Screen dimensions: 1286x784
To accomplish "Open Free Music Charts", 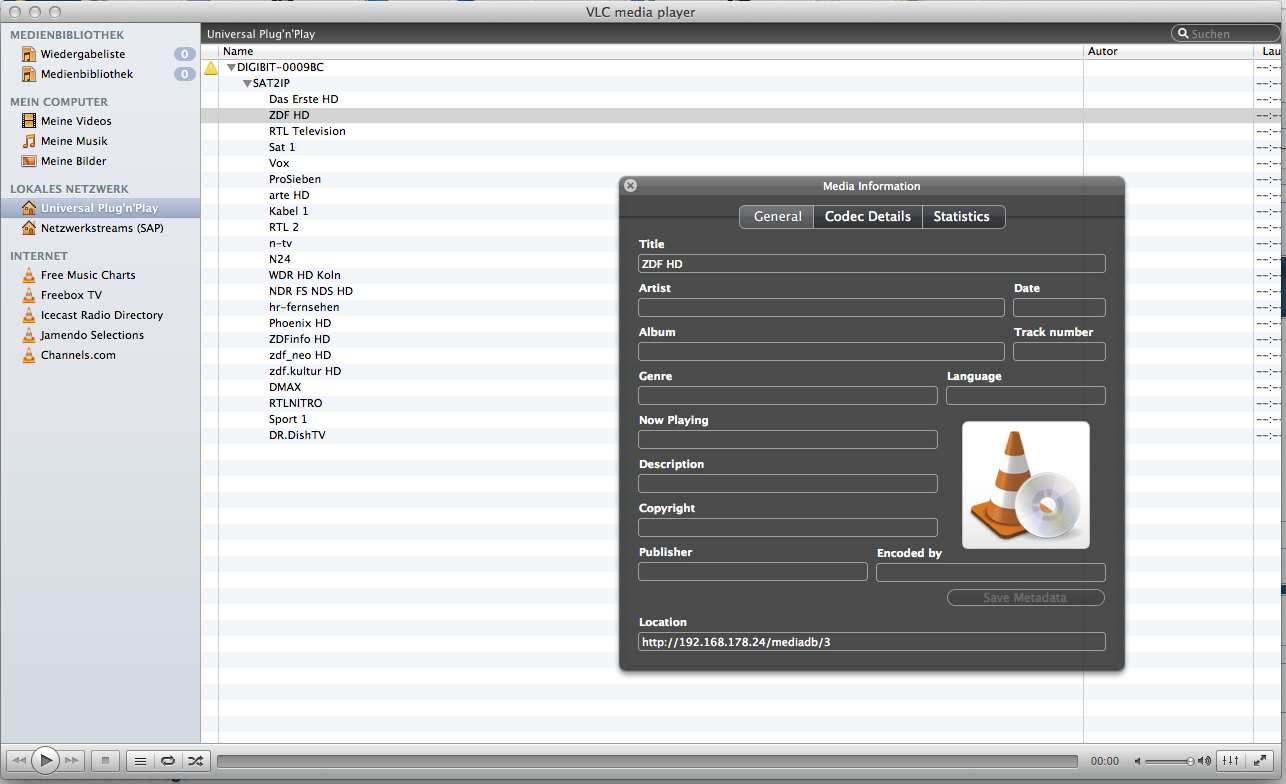I will 88,275.
